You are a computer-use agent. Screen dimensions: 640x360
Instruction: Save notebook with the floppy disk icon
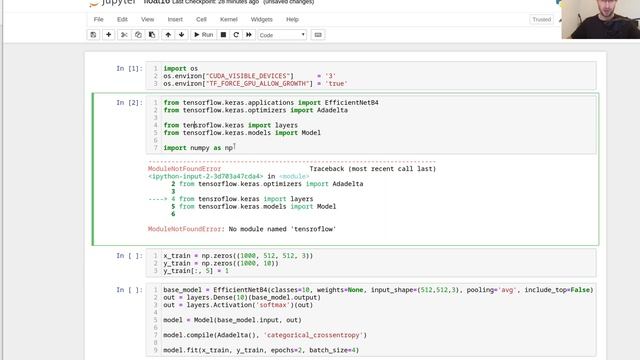(93, 35)
